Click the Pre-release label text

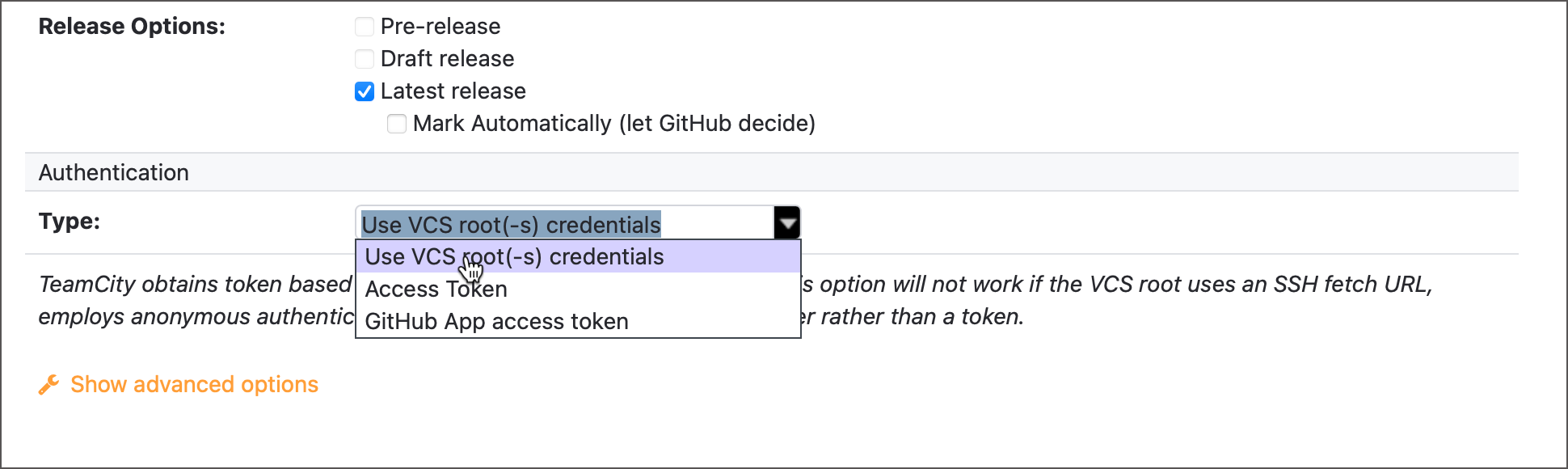tap(440, 27)
